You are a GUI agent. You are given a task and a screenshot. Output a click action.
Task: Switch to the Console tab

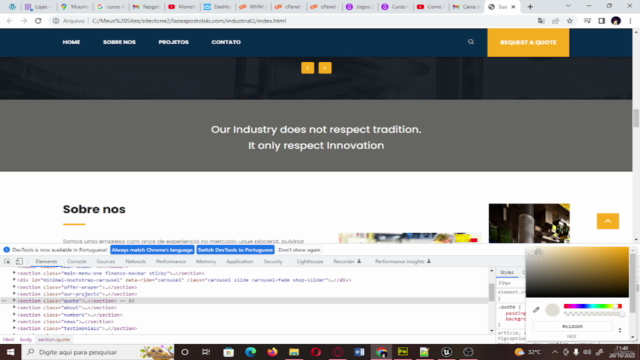(77, 261)
